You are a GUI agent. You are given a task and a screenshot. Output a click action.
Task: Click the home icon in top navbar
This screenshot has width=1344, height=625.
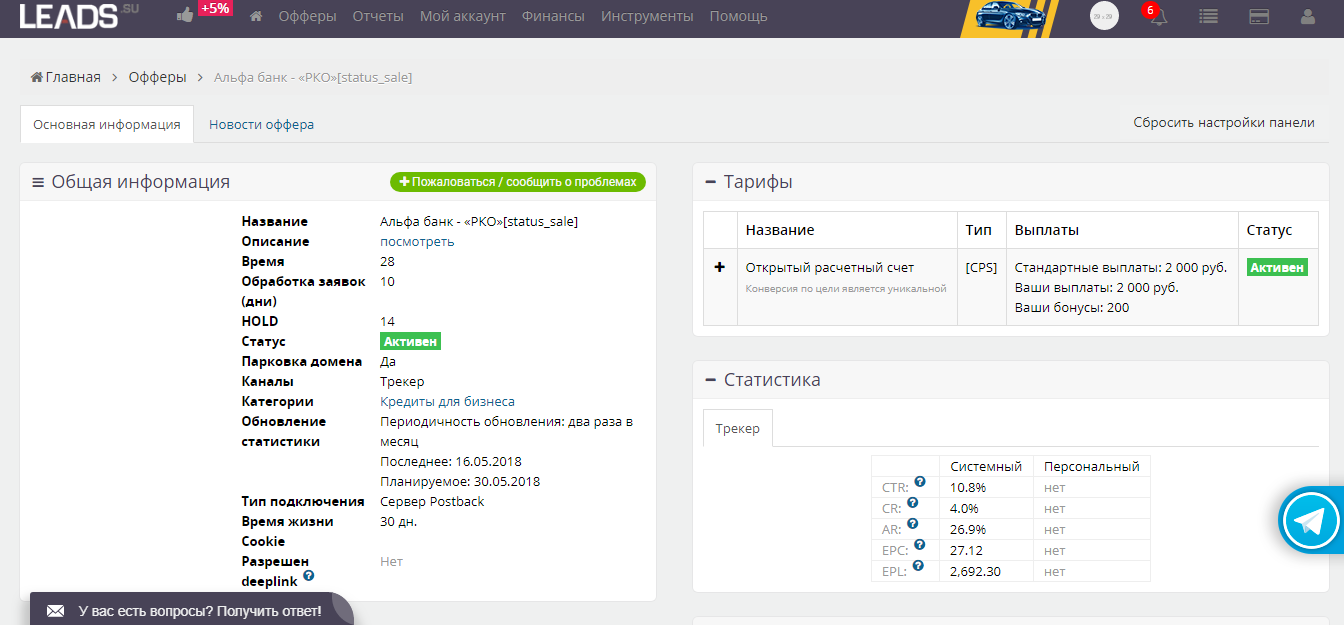coord(256,16)
